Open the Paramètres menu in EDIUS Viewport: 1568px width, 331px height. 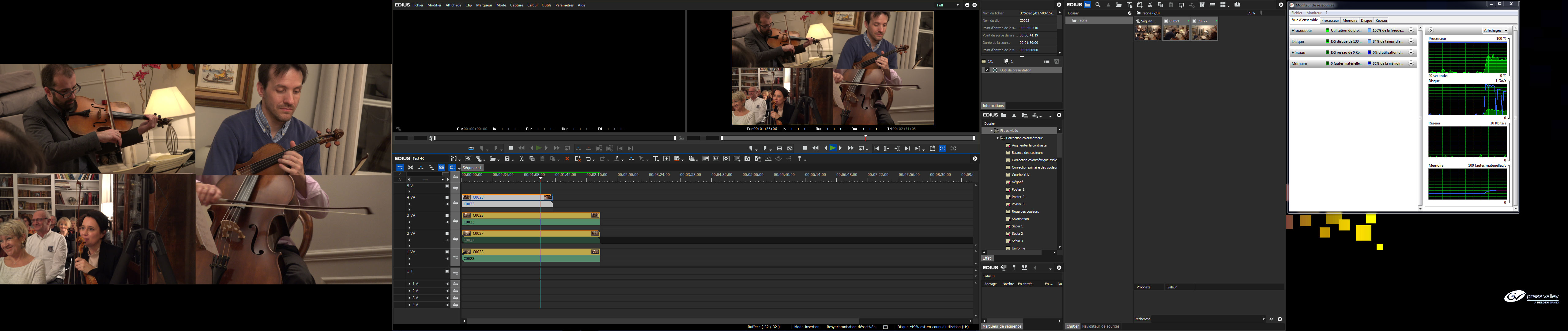(x=564, y=5)
